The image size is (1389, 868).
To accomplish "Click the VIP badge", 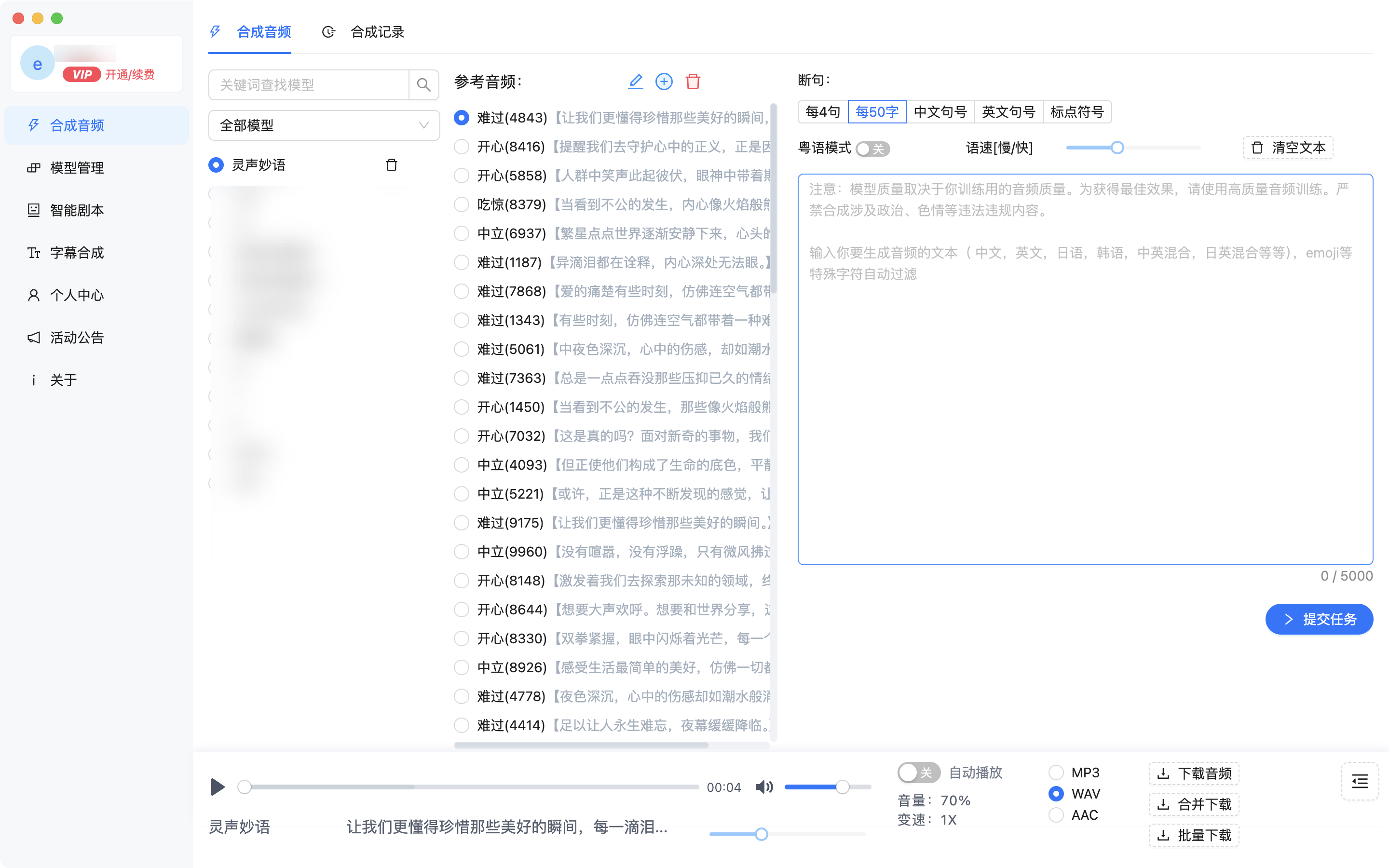I will [82, 75].
